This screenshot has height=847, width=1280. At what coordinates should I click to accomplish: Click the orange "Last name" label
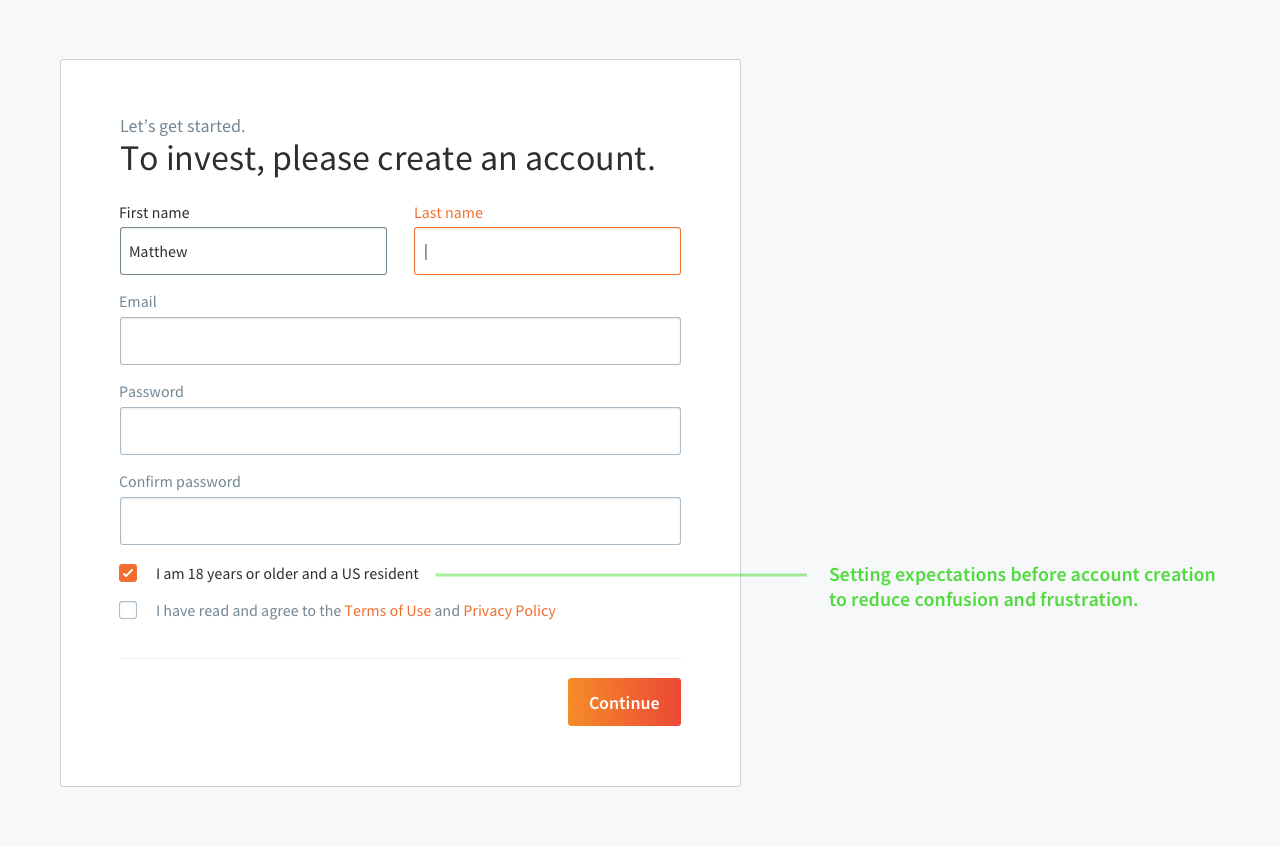click(448, 213)
